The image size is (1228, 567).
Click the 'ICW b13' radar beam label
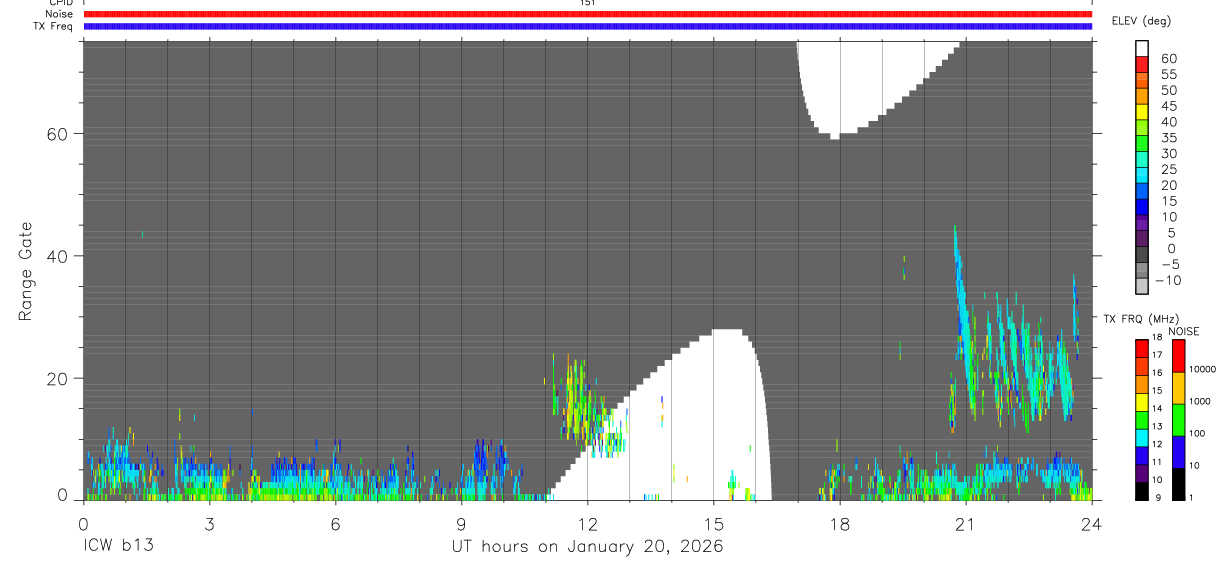click(x=118, y=547)
